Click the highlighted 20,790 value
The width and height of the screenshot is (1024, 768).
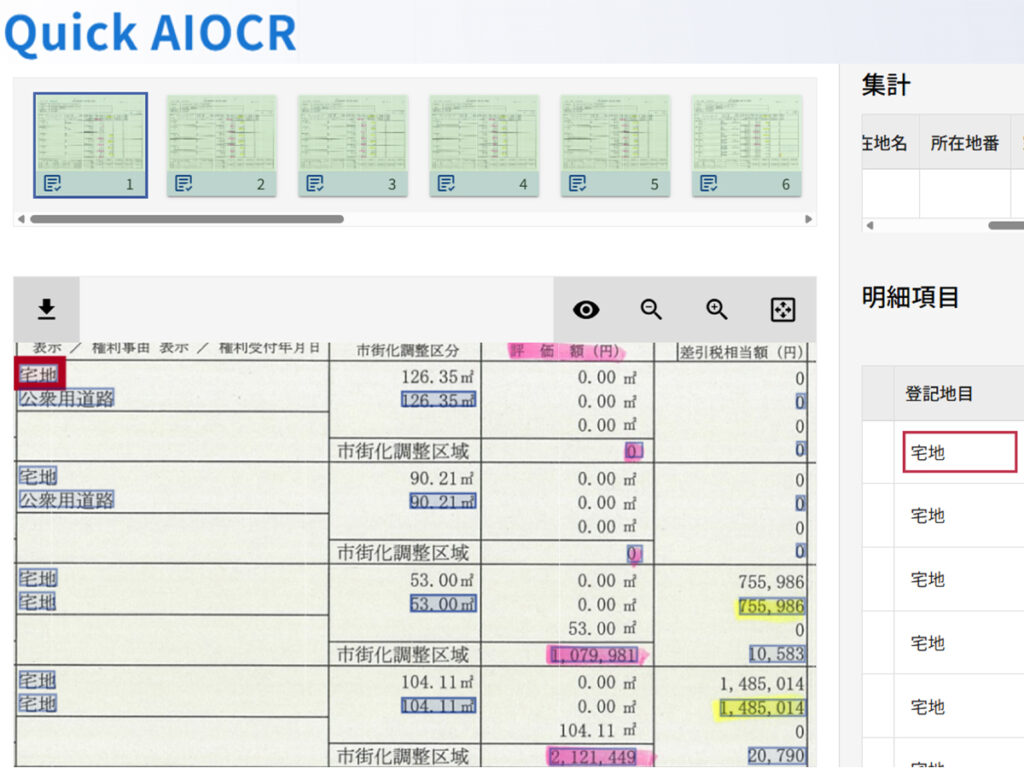coord(776,756)
